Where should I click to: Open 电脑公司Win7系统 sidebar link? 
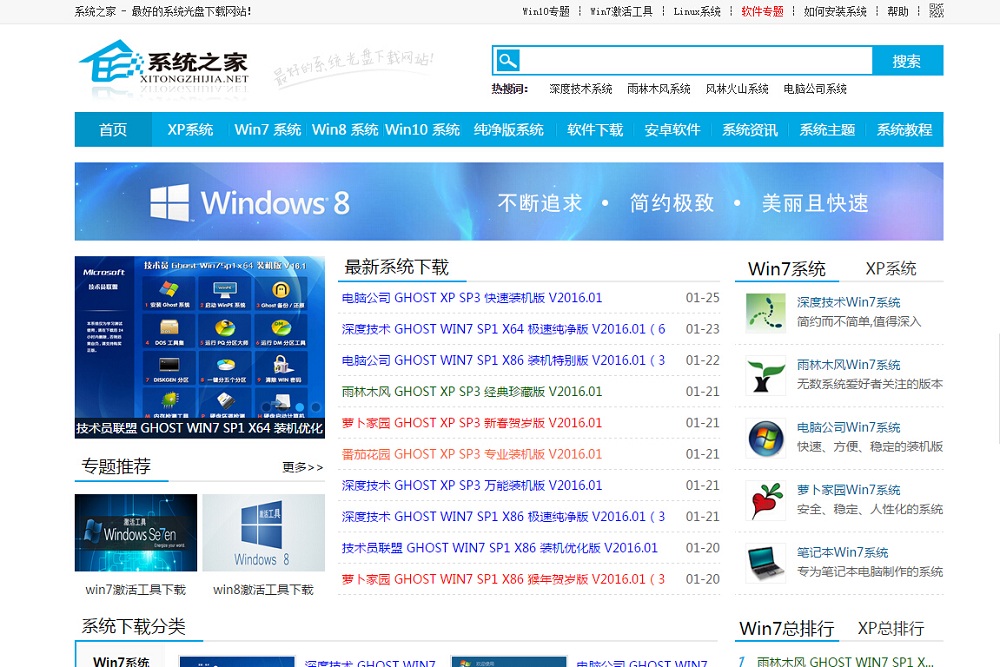pyautogui.click(x=848, y=427)
